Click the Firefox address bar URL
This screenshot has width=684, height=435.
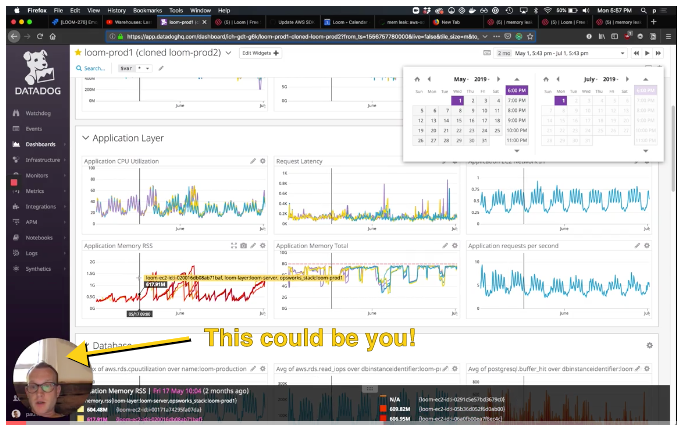click(302, 37)
